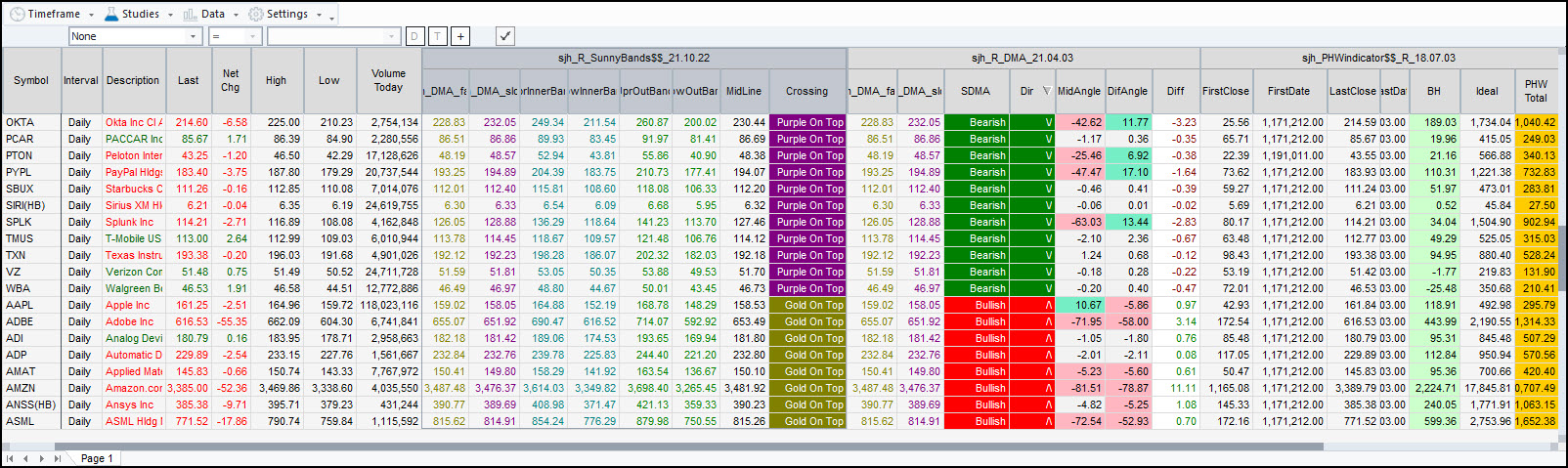Select the SIRI(HB) symbol cell
1568x468 pixels.
point(31,205)
